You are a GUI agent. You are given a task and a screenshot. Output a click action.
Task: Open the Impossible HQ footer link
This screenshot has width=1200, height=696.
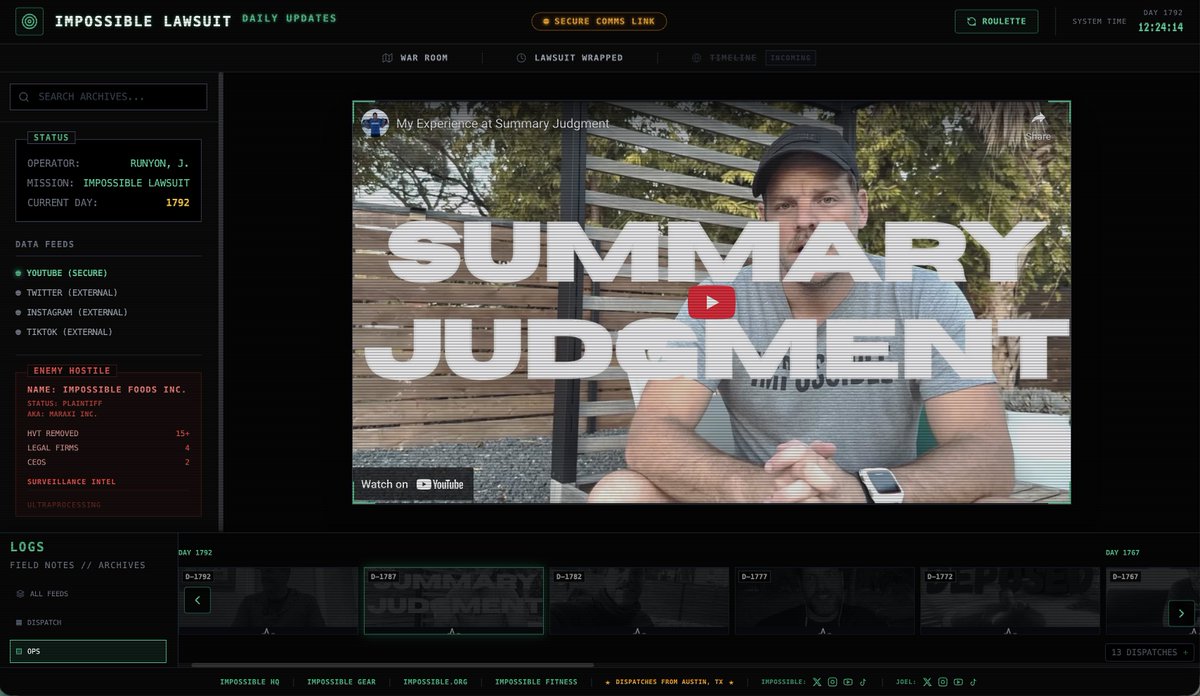pos(249,682)
